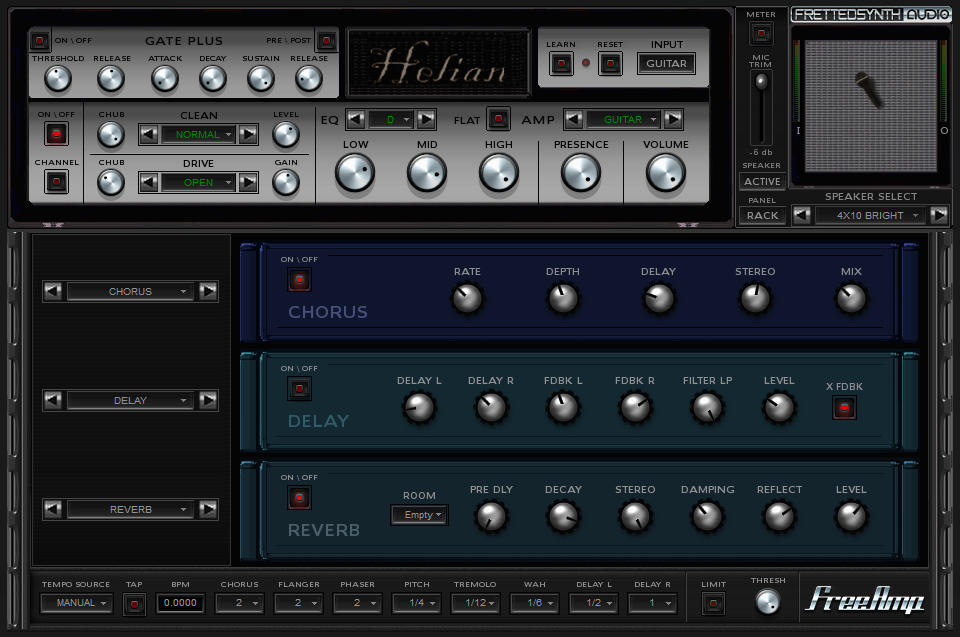Click next arrow beside DELAY slot
The width and height of the screenshot is (960, 637).
(208, 401)
